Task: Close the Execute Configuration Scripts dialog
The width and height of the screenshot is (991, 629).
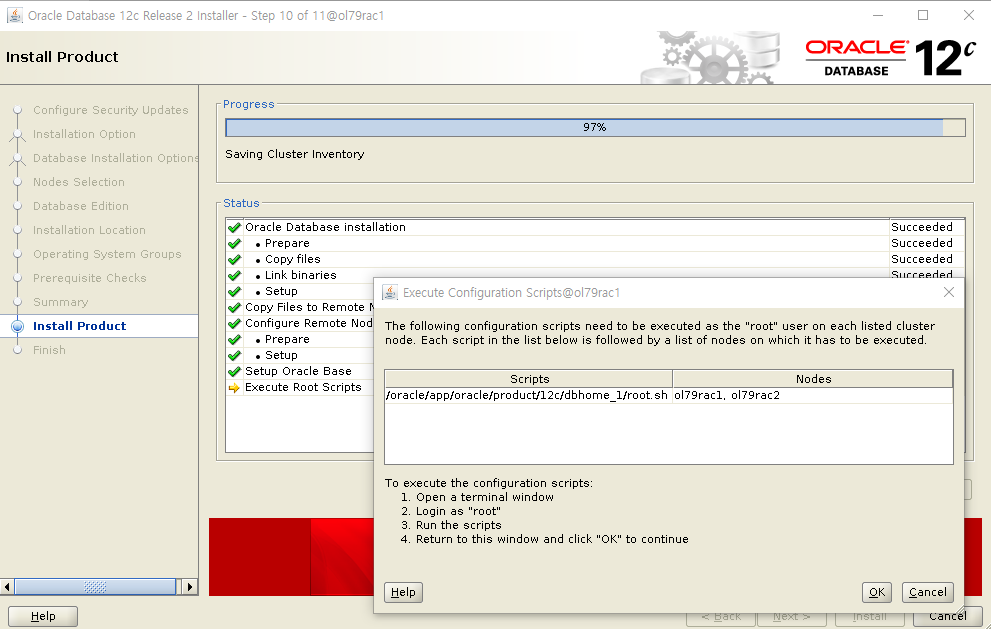Action: click(949, 292)
